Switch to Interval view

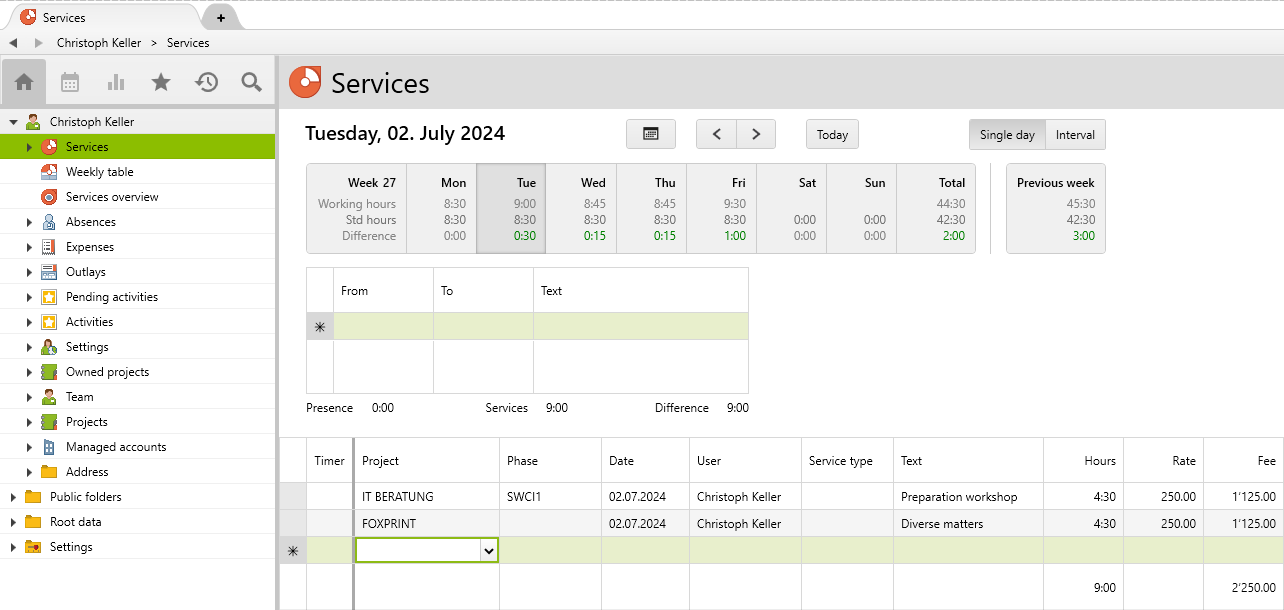click(x=1075, y=135)
